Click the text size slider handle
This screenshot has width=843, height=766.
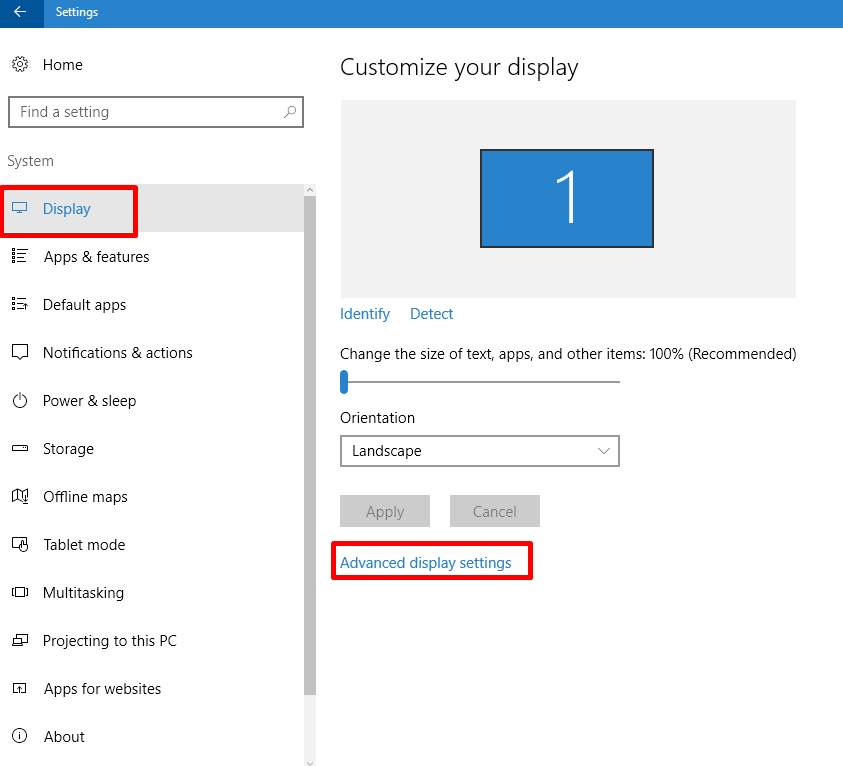pos(344,381)
